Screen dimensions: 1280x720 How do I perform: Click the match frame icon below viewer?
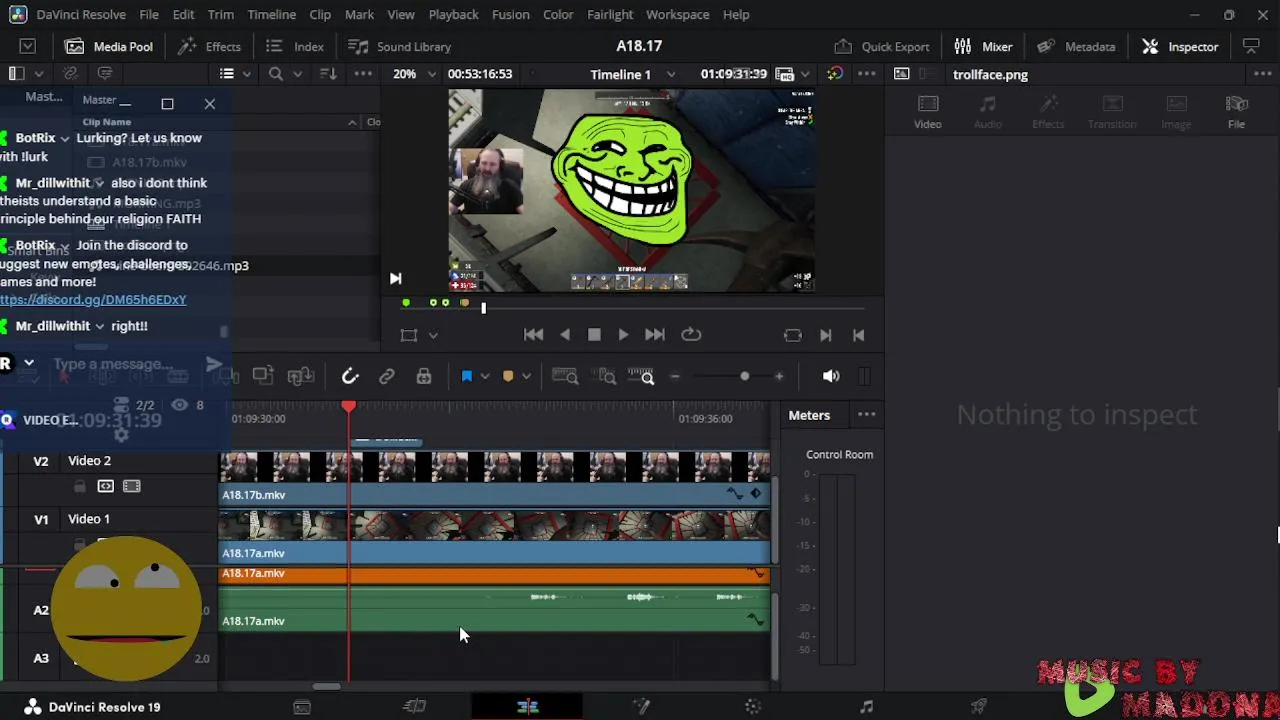793,335
